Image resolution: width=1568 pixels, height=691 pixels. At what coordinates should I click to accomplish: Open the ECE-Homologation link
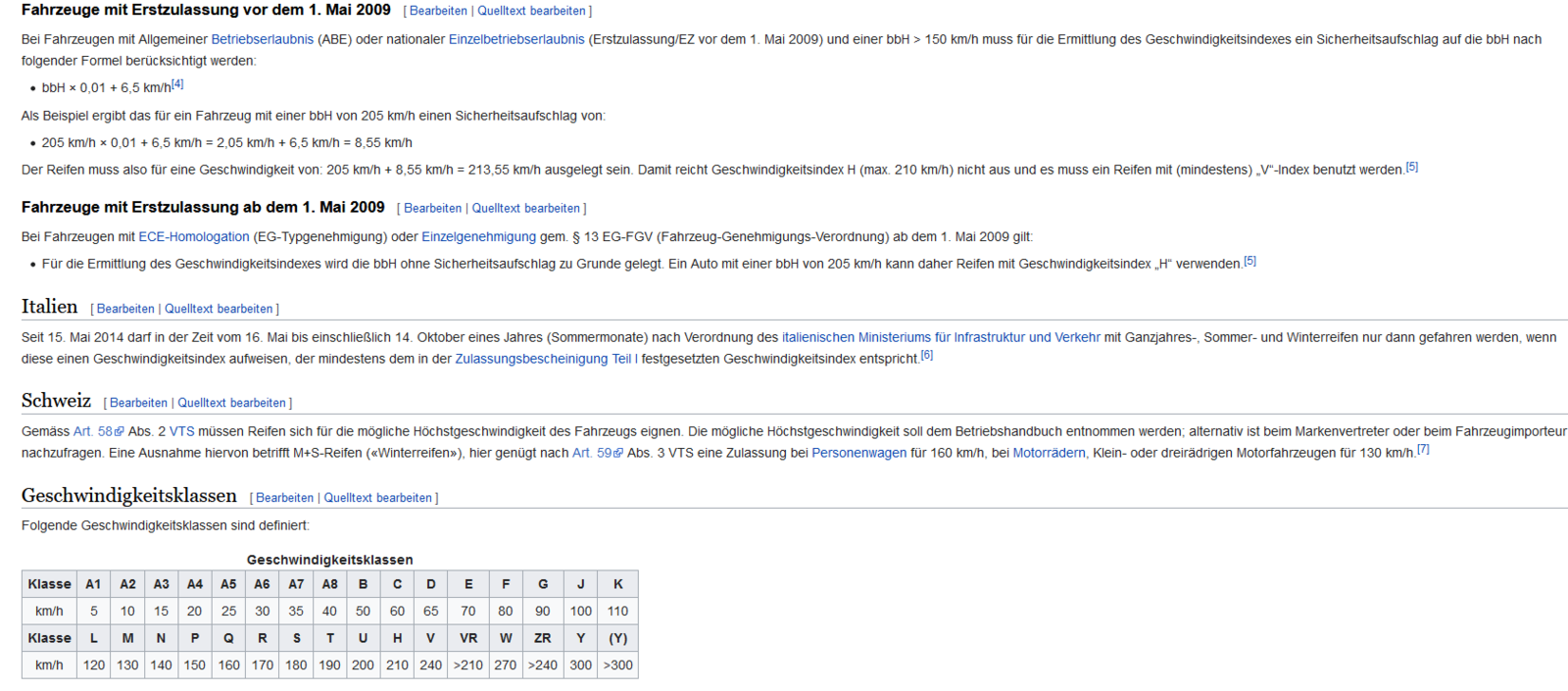pyautogui.click(x=193, y=236)
